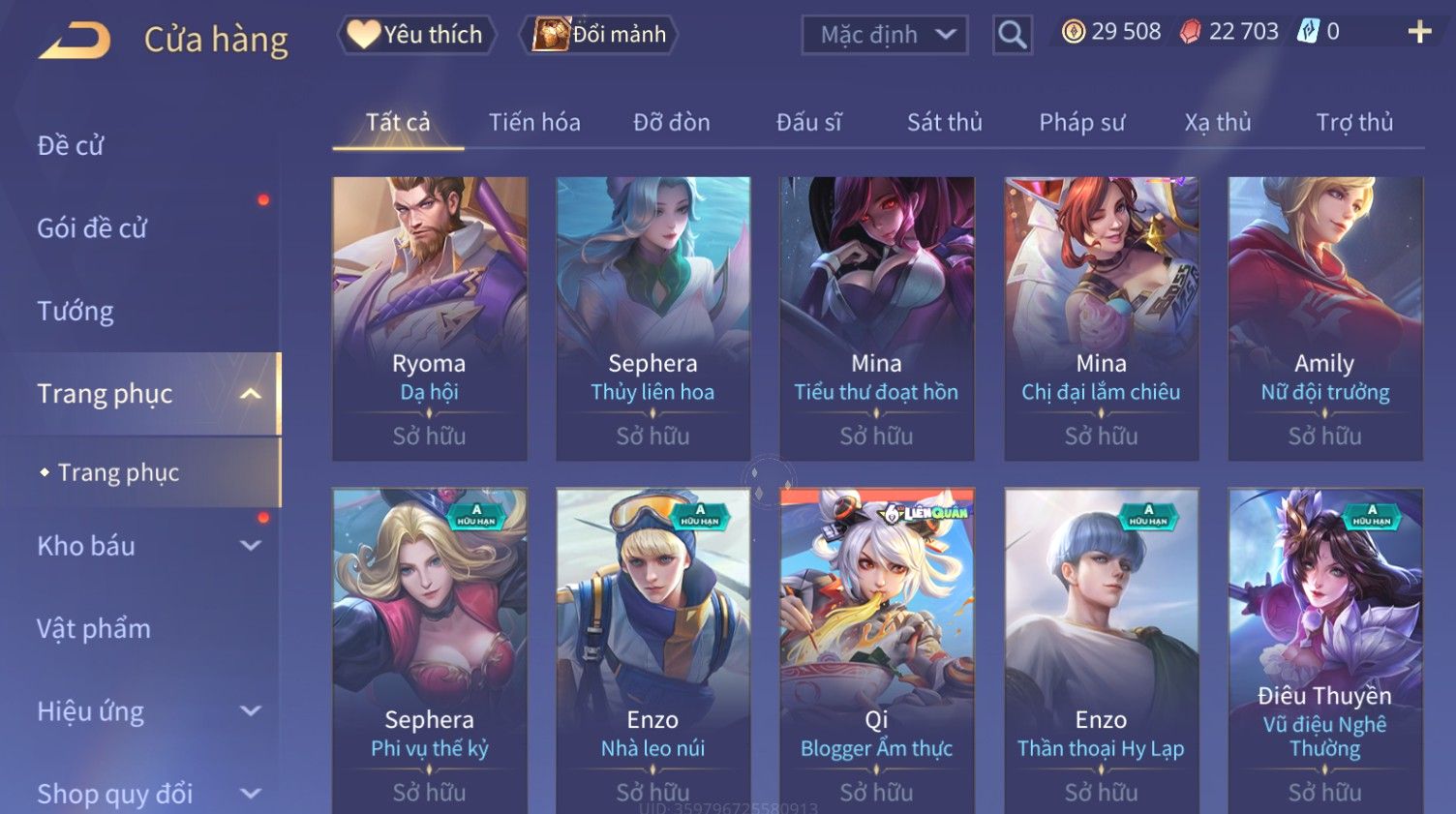Click the blue voucher currency icon

1308,32
